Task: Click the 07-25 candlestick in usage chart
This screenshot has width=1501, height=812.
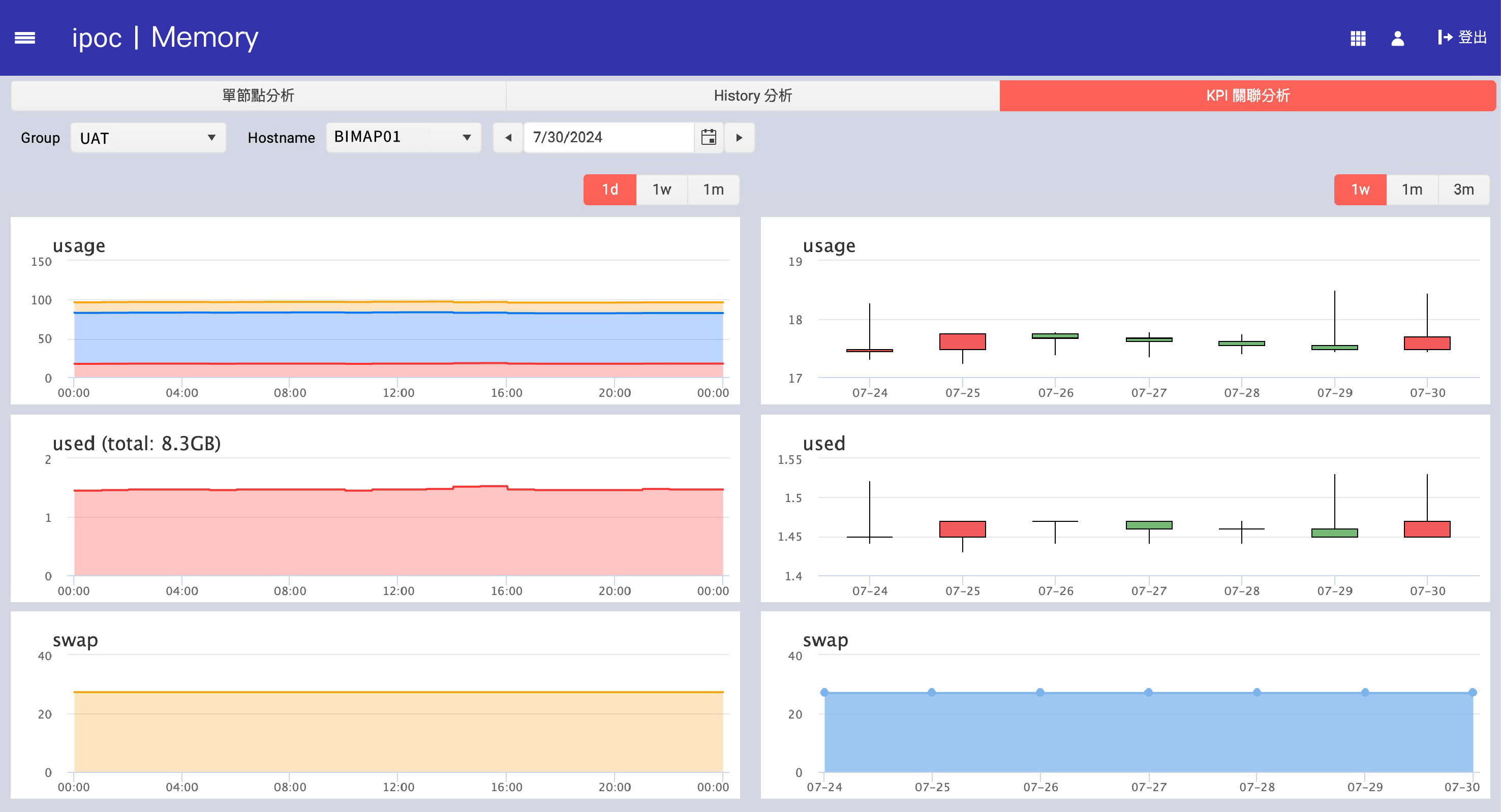Action: (963, 342)
